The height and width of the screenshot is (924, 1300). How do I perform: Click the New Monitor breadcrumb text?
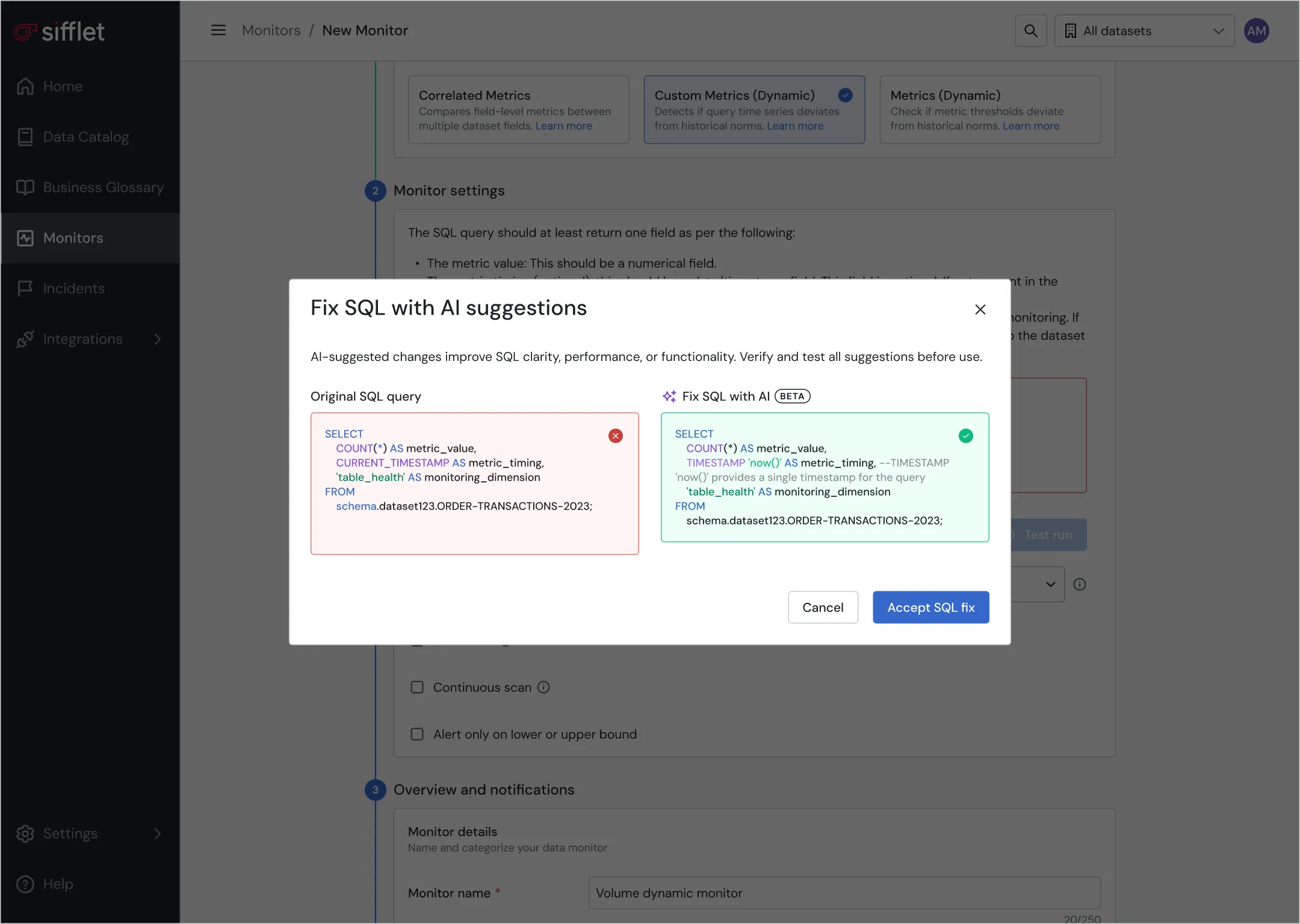(365, 30)
